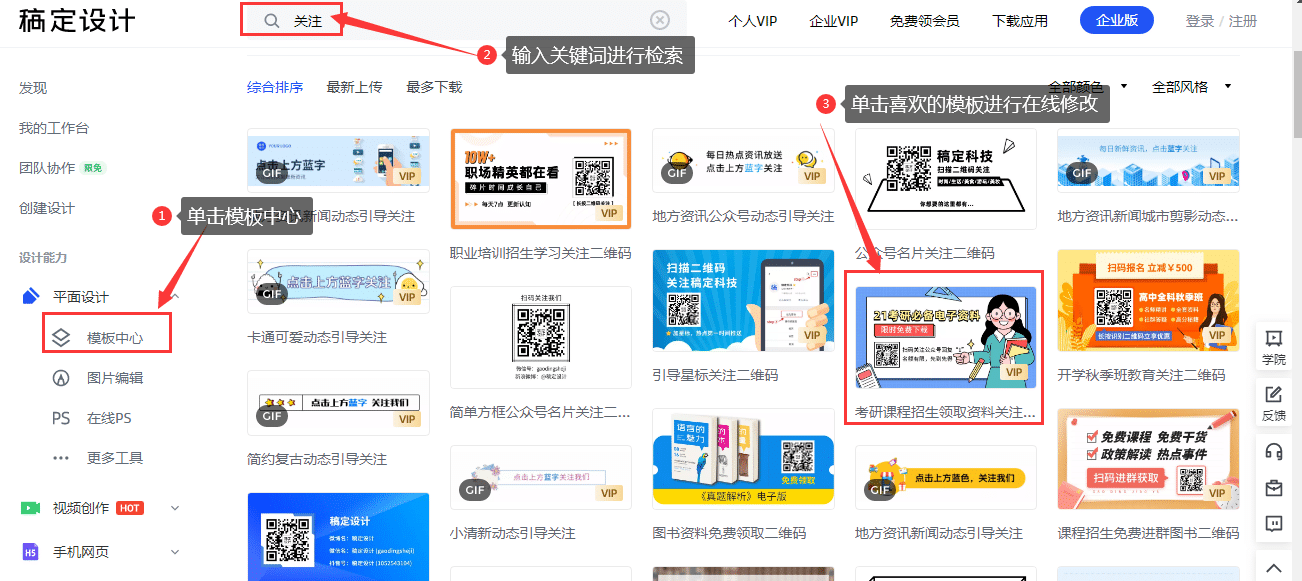The image size is (1302, 581).
Task: Open 创建设计 in the sidebar
Action: pos(47,208)
